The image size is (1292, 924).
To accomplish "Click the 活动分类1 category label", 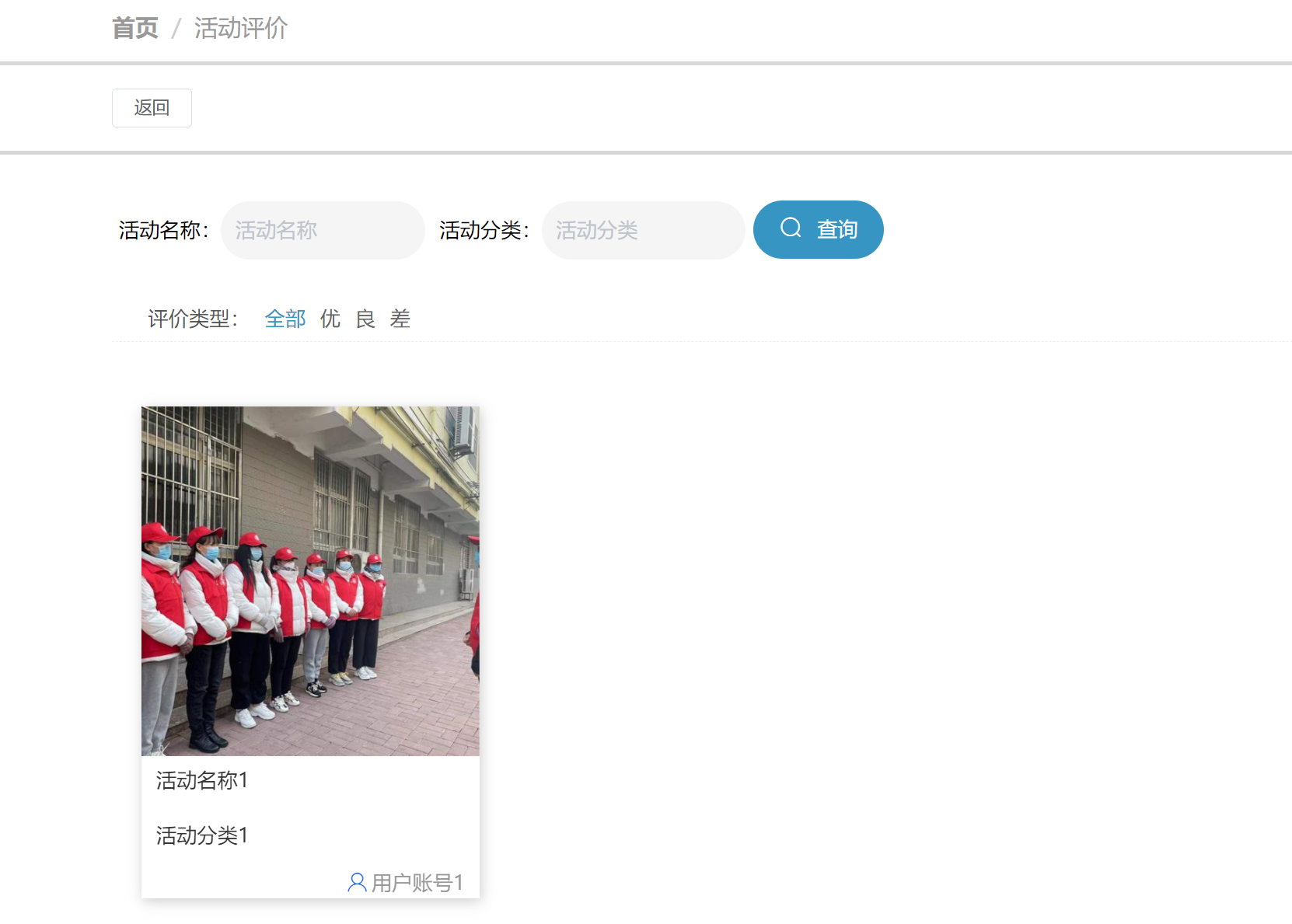I will pos(201,835).
